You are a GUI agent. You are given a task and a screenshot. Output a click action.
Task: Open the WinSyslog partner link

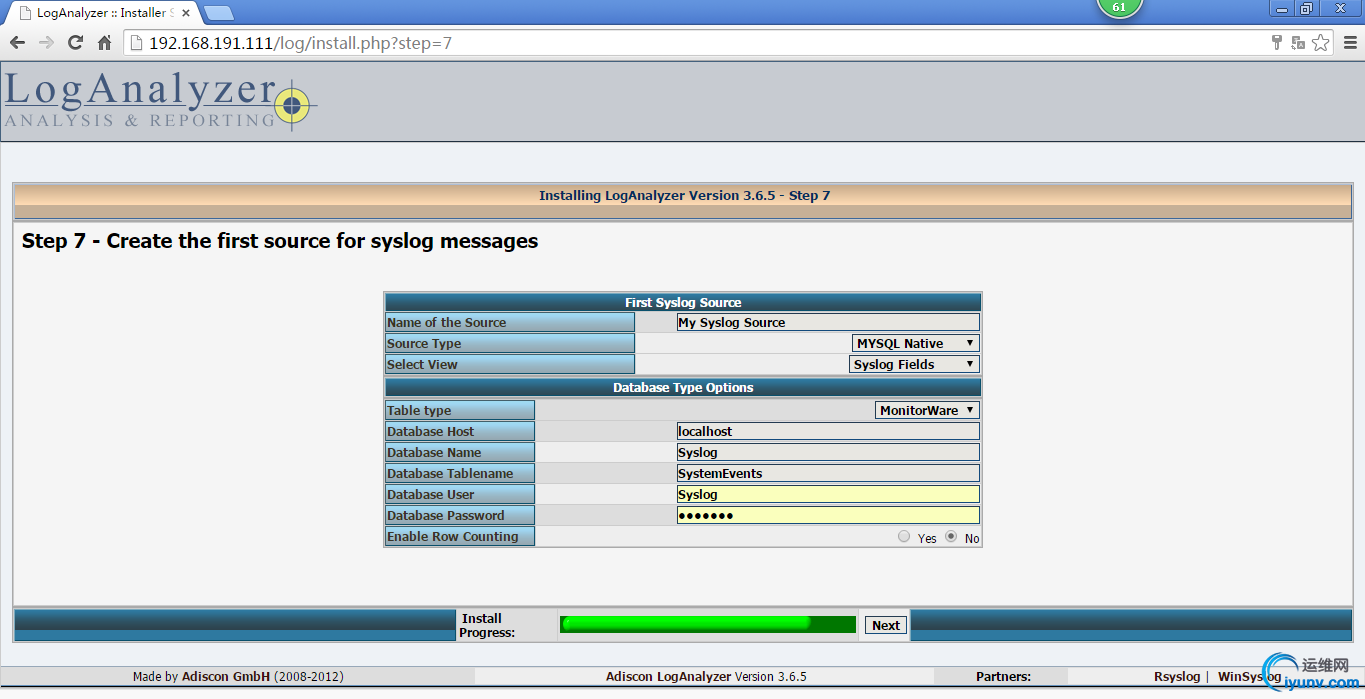pos(1249,677)
